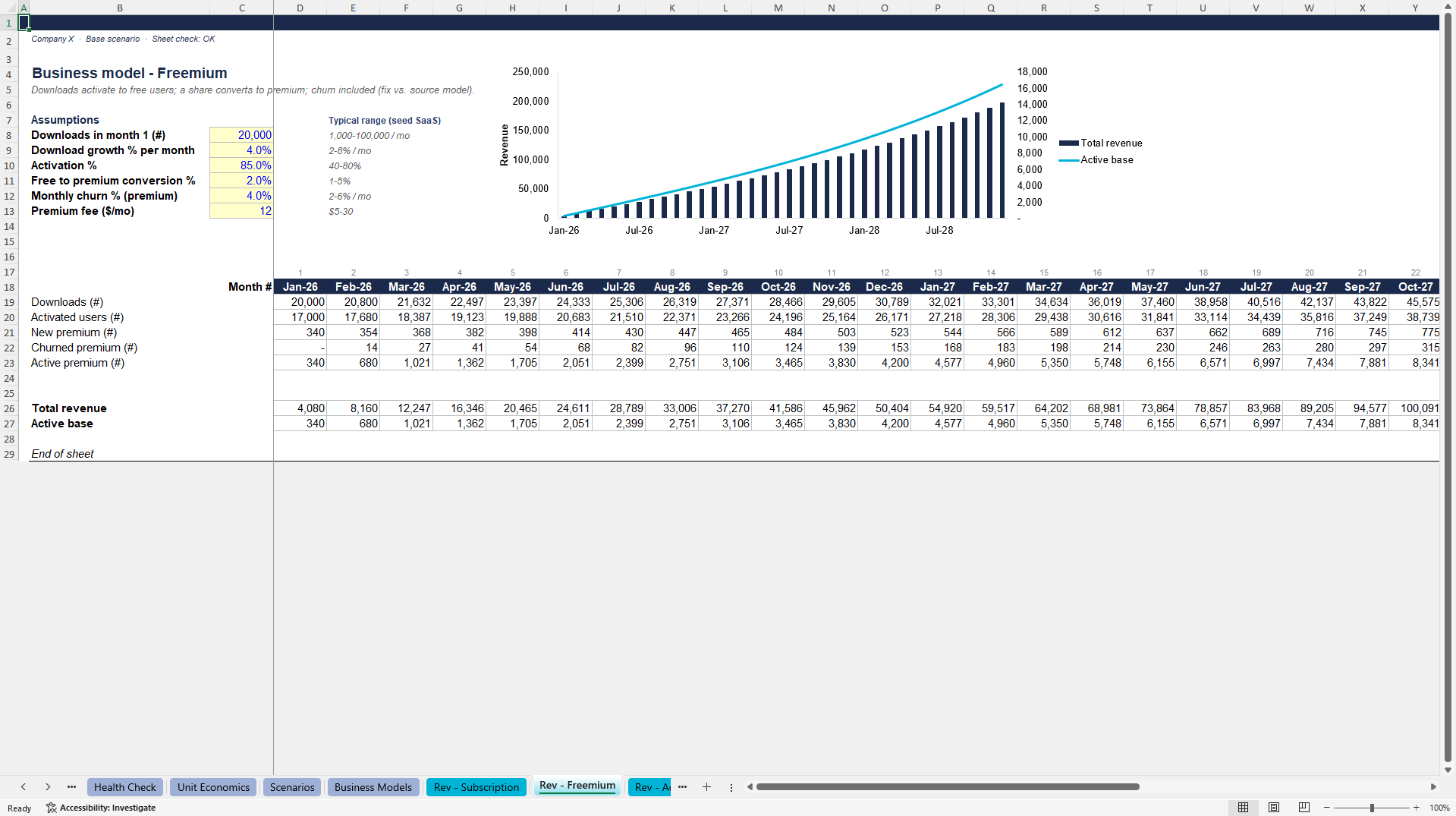Open the sheet tab options vertical dots
The height and width of the screenshot is (816, 1456).
click(x=731, y=788)
